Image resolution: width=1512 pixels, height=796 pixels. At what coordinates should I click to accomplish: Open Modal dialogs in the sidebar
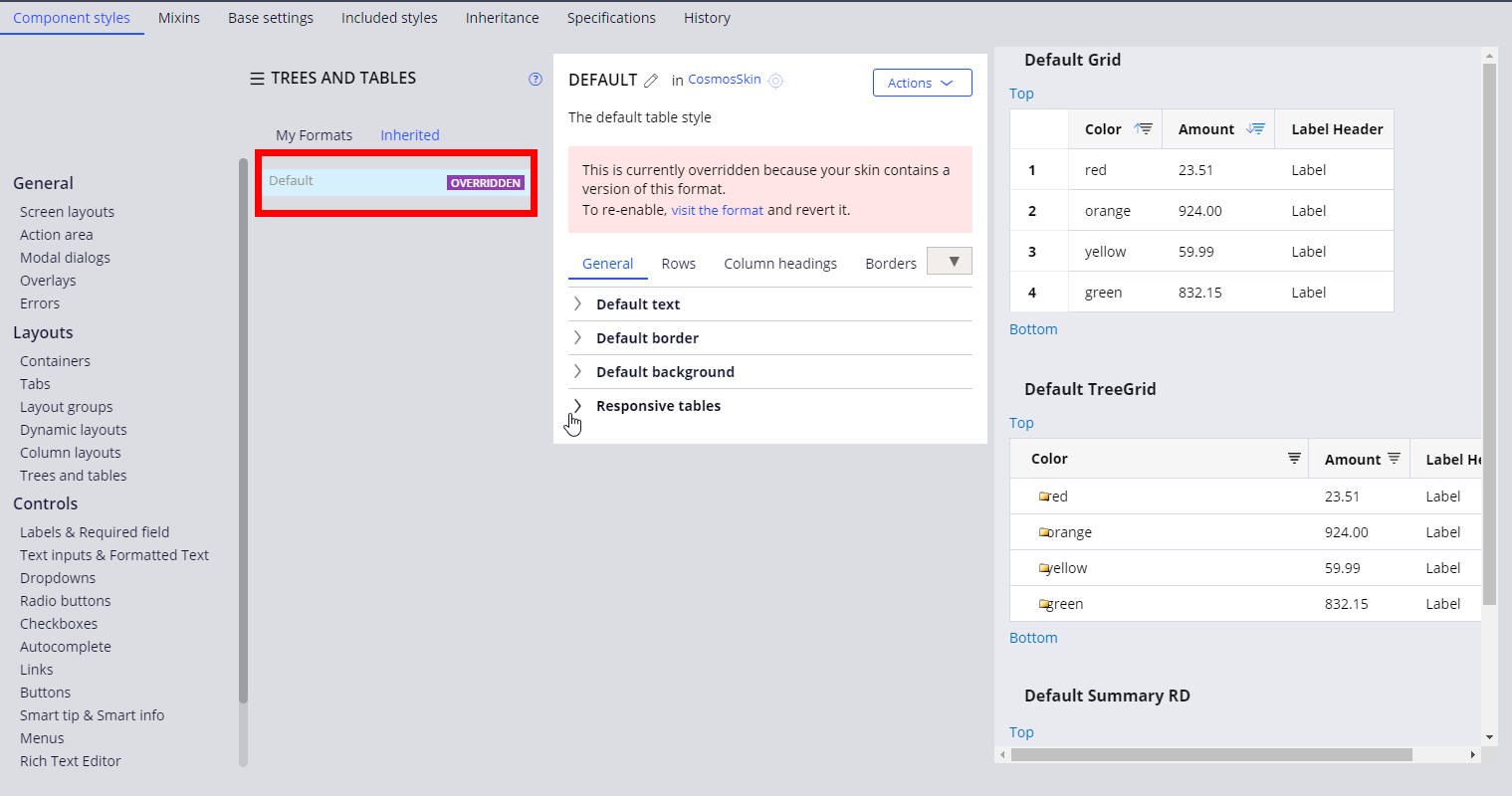[x=65, y=258]
